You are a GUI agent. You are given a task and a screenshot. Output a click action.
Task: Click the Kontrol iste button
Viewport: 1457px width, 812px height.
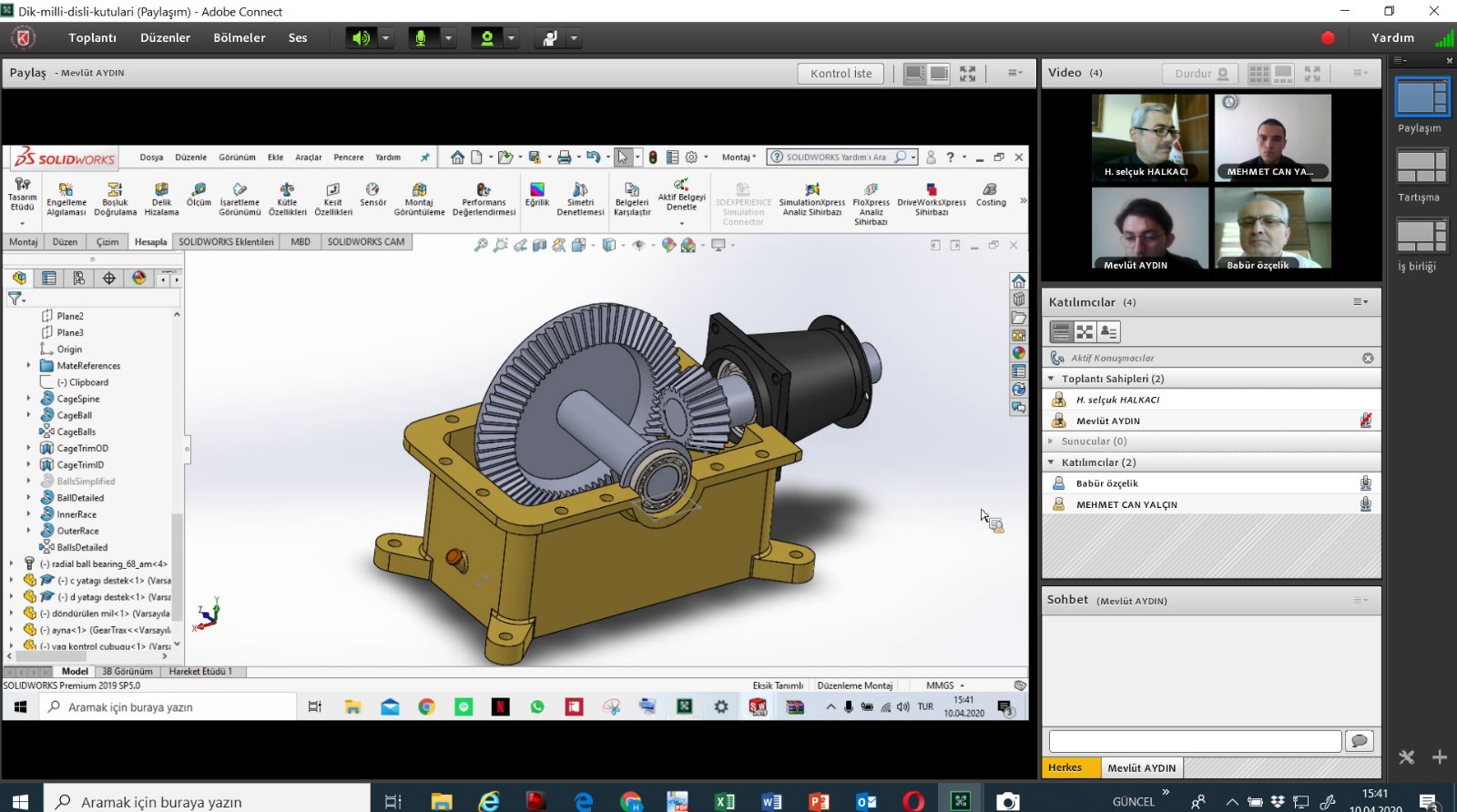point(841,74)
